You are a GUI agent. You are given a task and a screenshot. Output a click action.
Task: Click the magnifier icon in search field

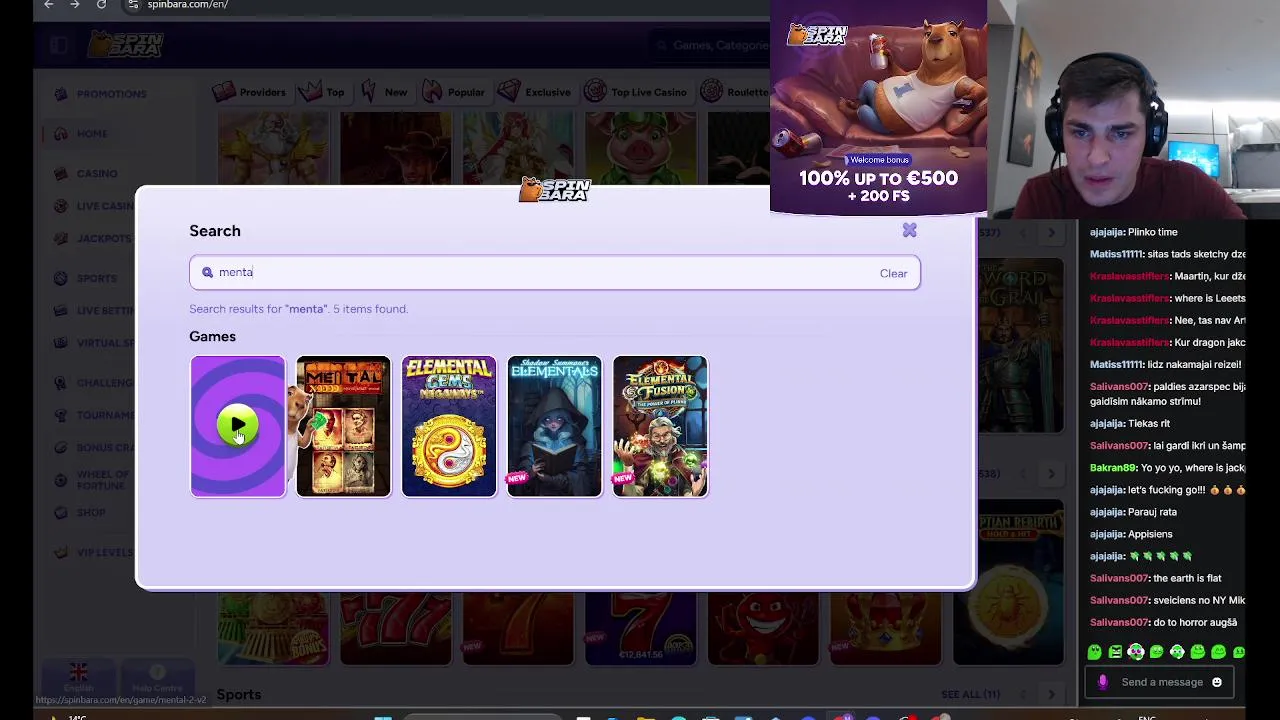coord(207,272)
